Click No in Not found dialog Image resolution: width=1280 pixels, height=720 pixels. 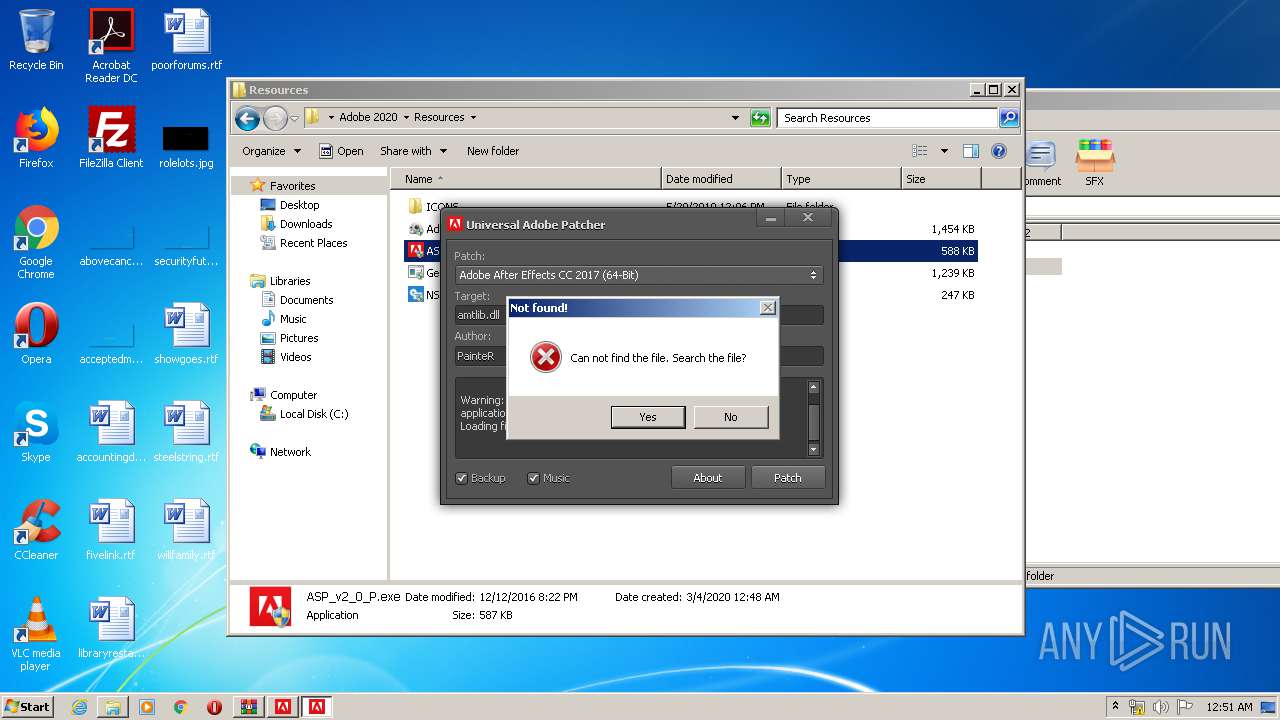[731, 417]
